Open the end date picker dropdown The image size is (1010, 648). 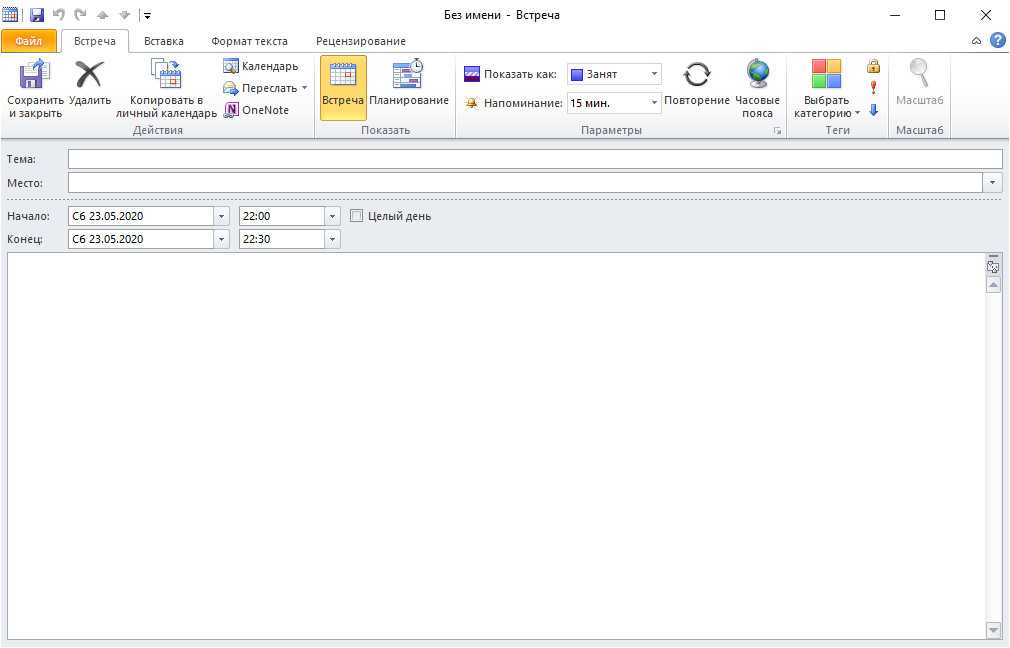click(x=221, y=239)
